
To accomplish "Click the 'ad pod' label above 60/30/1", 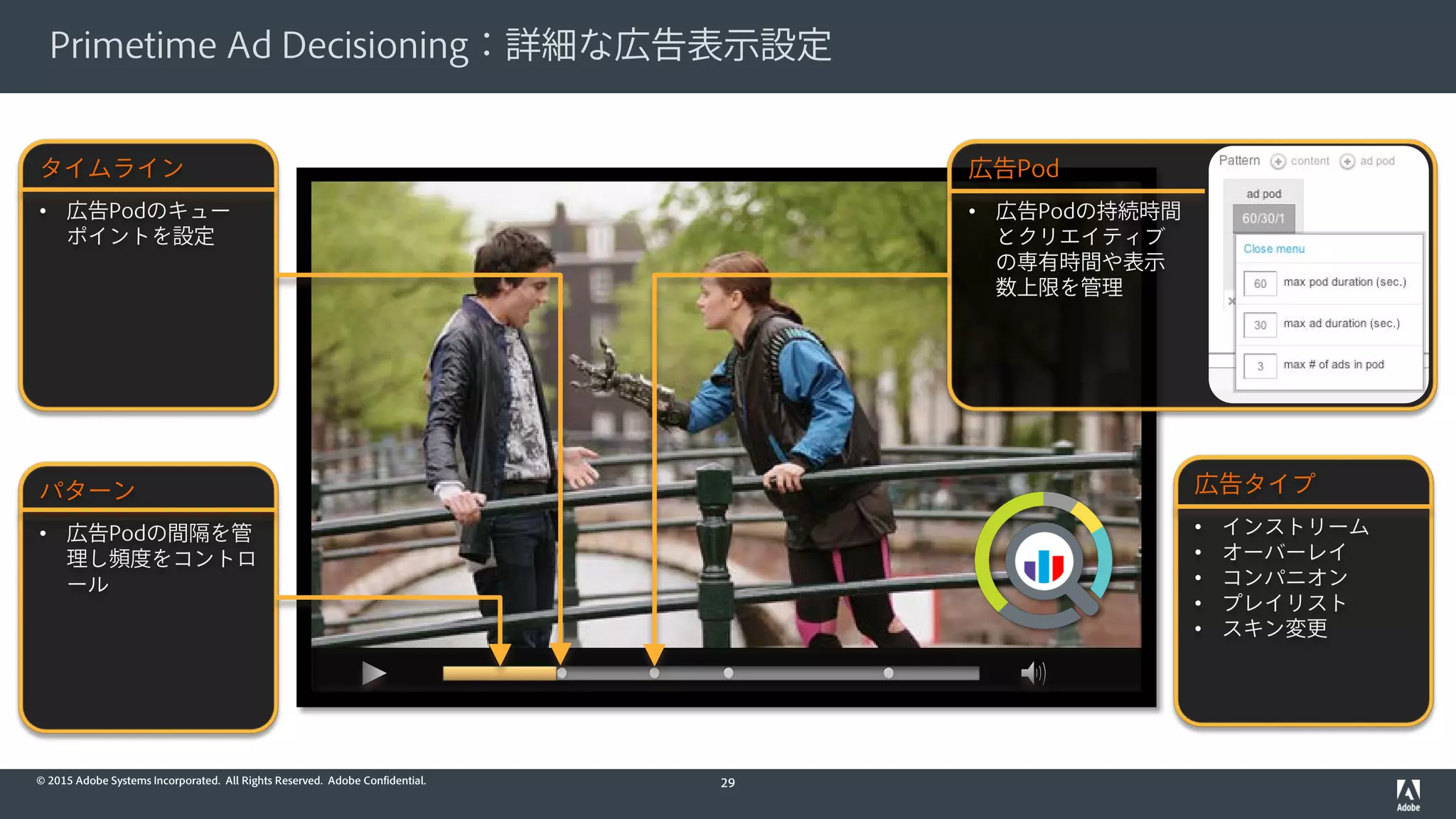I will (x=1263, y=193).
